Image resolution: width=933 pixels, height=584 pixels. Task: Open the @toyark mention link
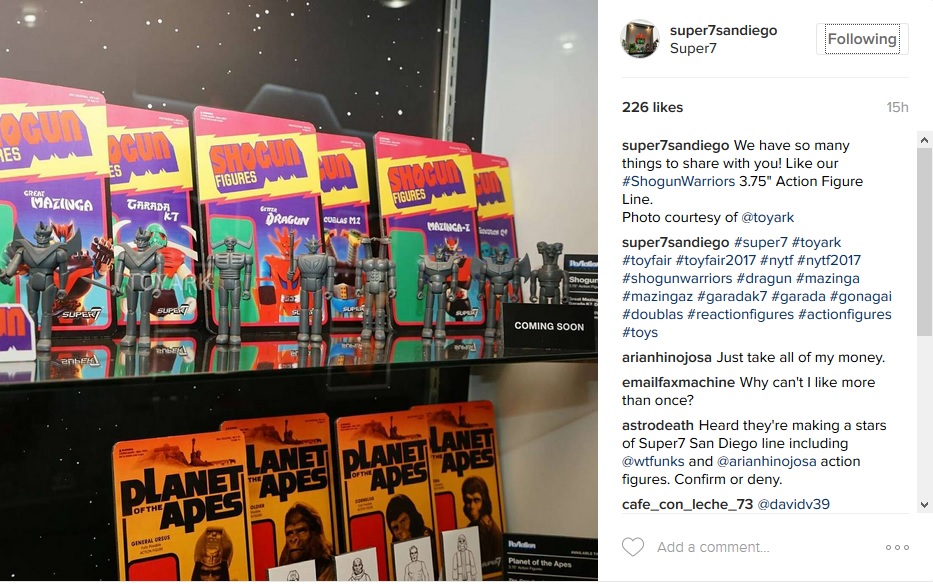(x=768, y=217)
